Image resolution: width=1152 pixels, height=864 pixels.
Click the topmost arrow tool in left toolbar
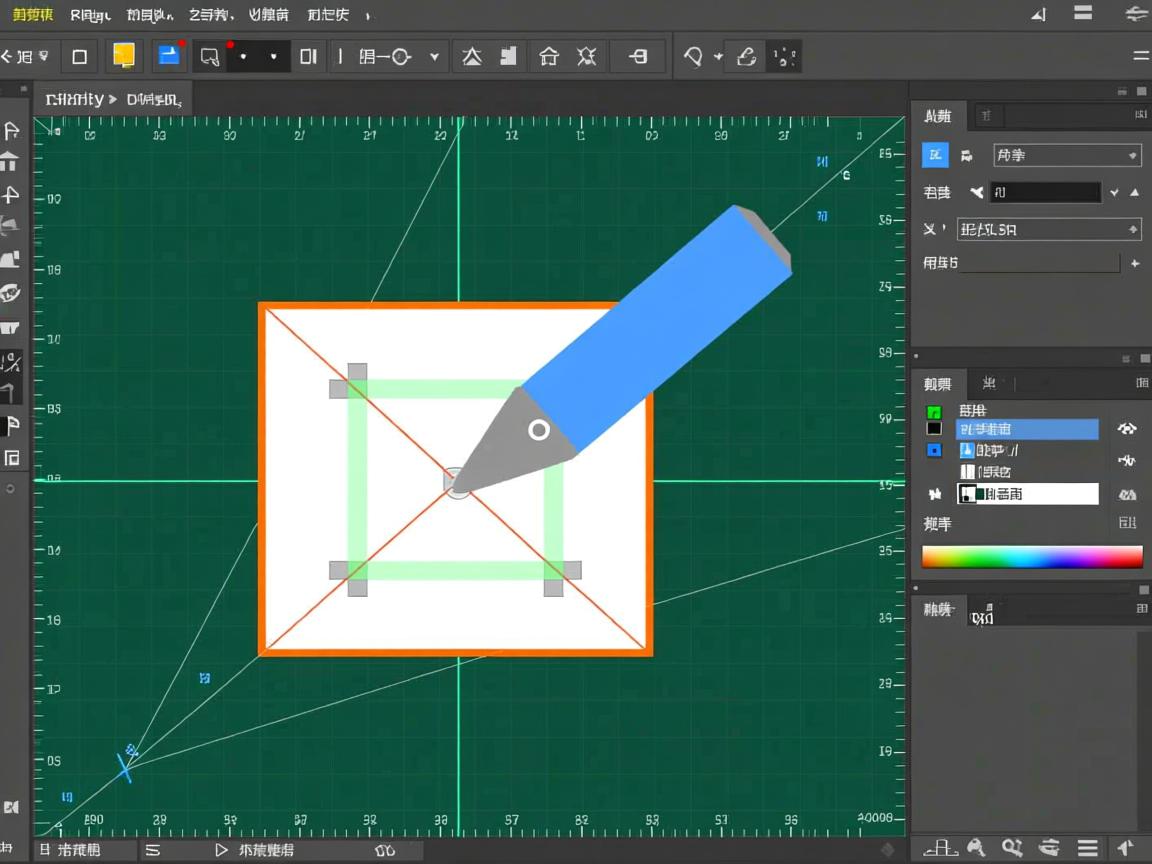coord(11,130)
